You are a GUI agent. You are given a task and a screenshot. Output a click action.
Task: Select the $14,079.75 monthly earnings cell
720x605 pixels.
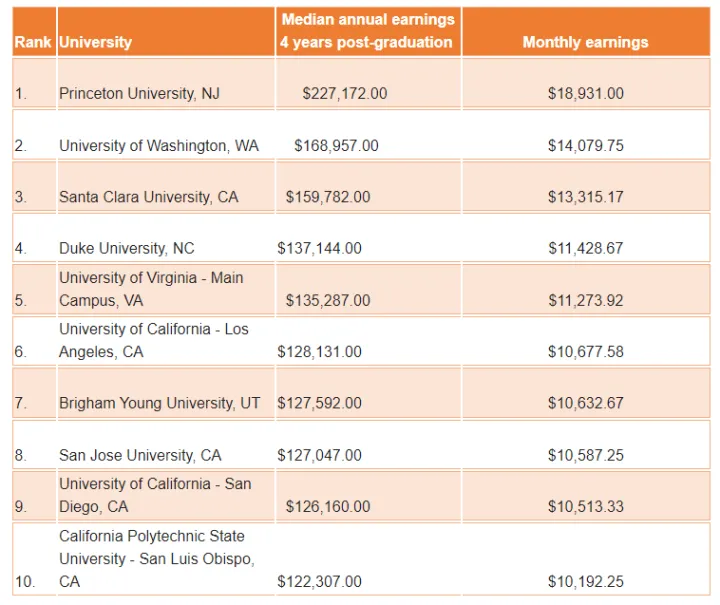click(585, 146)
